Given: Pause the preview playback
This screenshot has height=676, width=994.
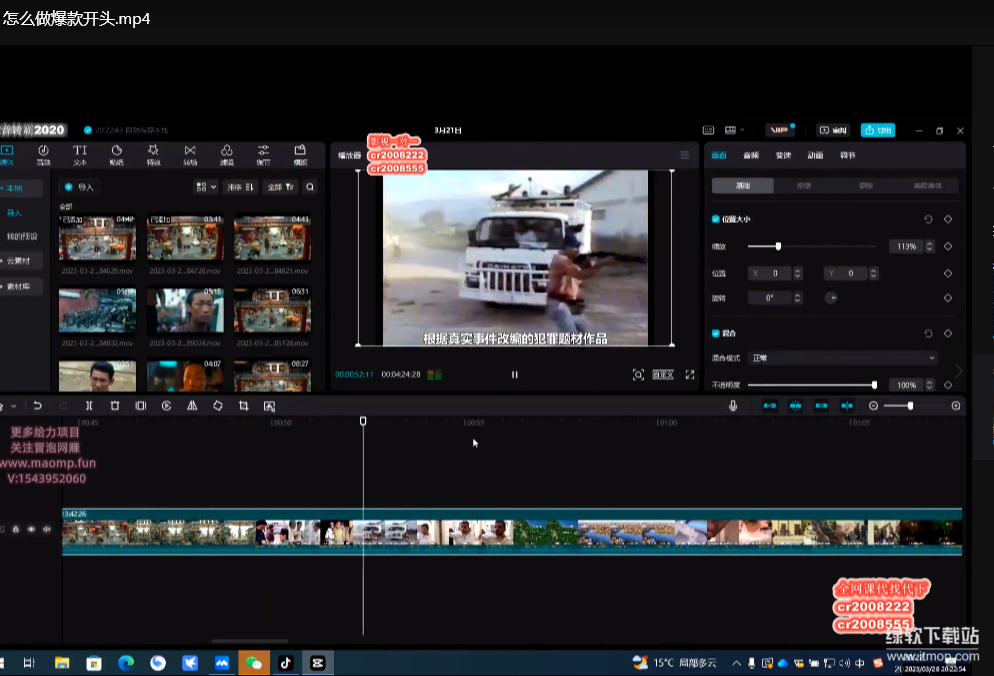Looking at the screenshot, I should pos(515,375).
